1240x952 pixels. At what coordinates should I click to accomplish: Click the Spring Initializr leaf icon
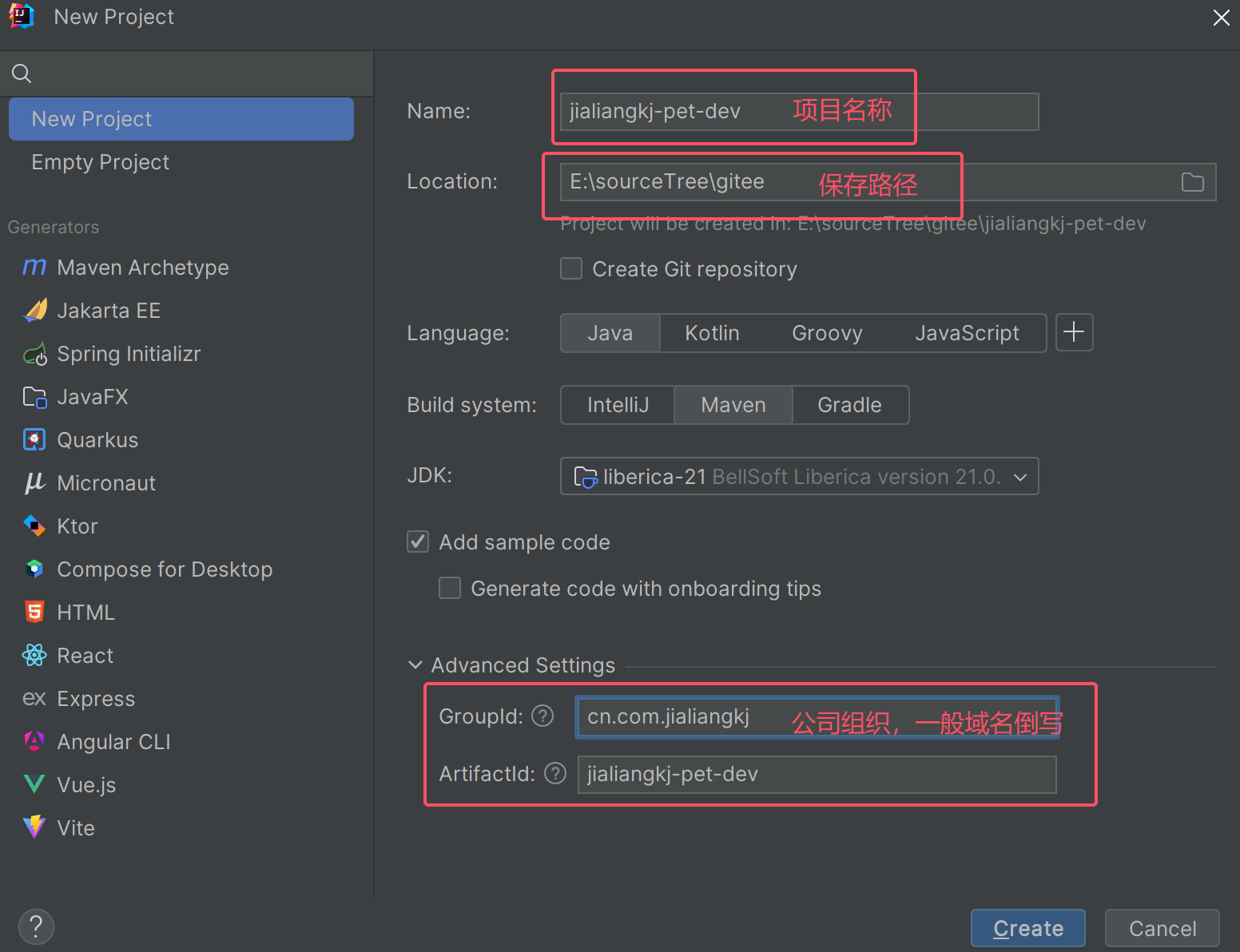coord(35,353)
